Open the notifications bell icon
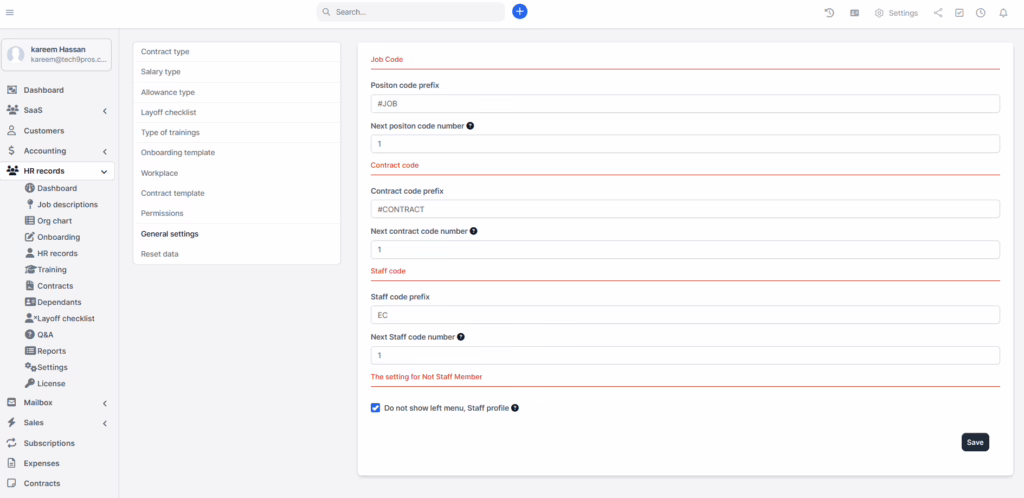The image size is (1024, 498). point(1003,13)
